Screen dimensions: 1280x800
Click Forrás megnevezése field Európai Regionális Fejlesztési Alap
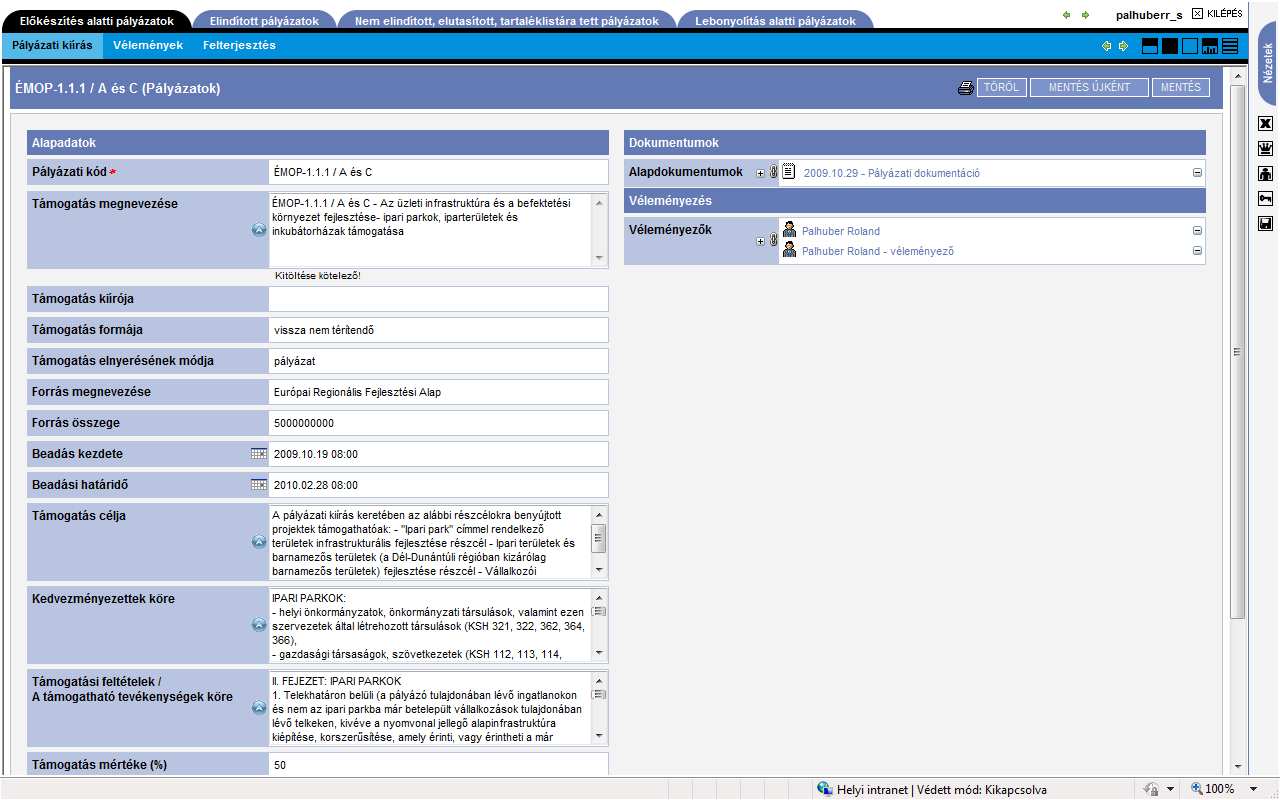pos(438,392)
